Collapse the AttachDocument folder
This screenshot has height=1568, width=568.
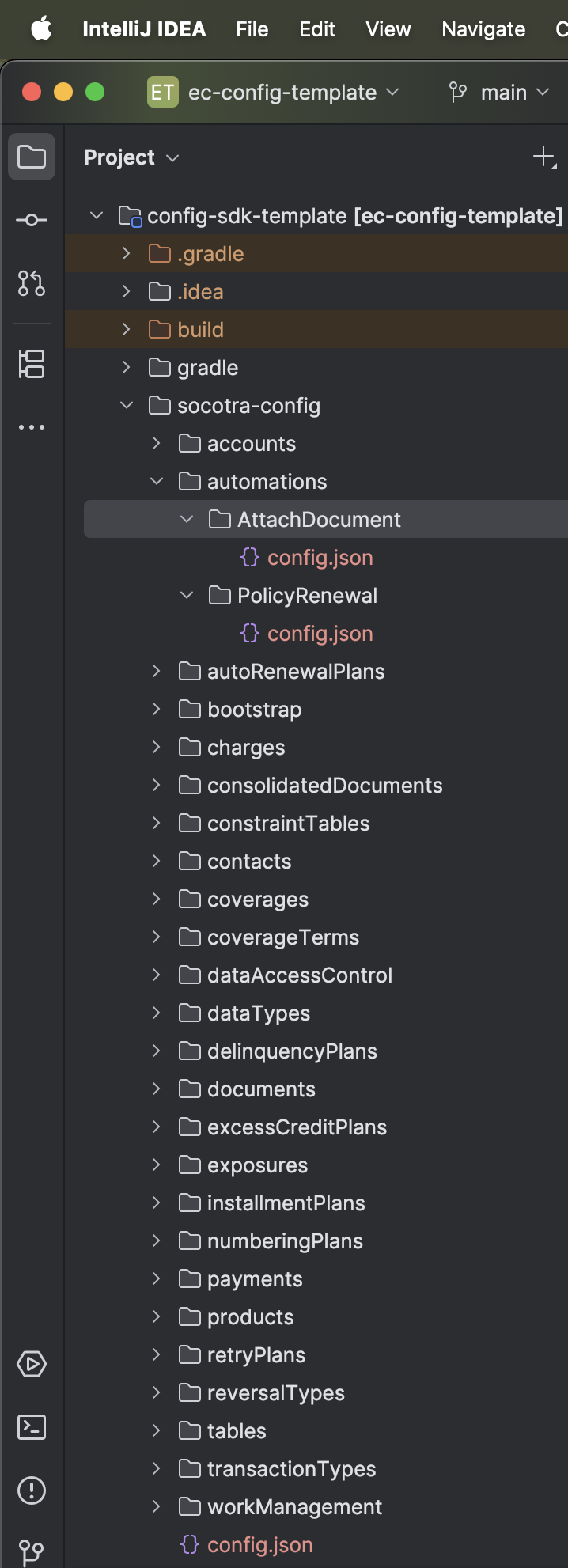[x=187, y=520]
